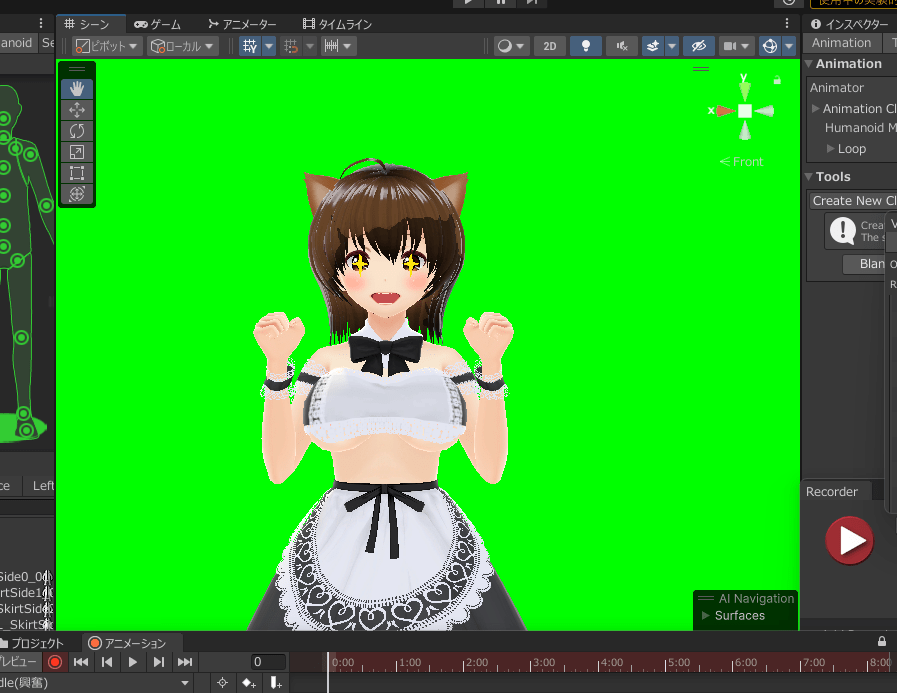Step to previous keyframe
Viewport: 897px width, 693px height.
pos(107,662)
